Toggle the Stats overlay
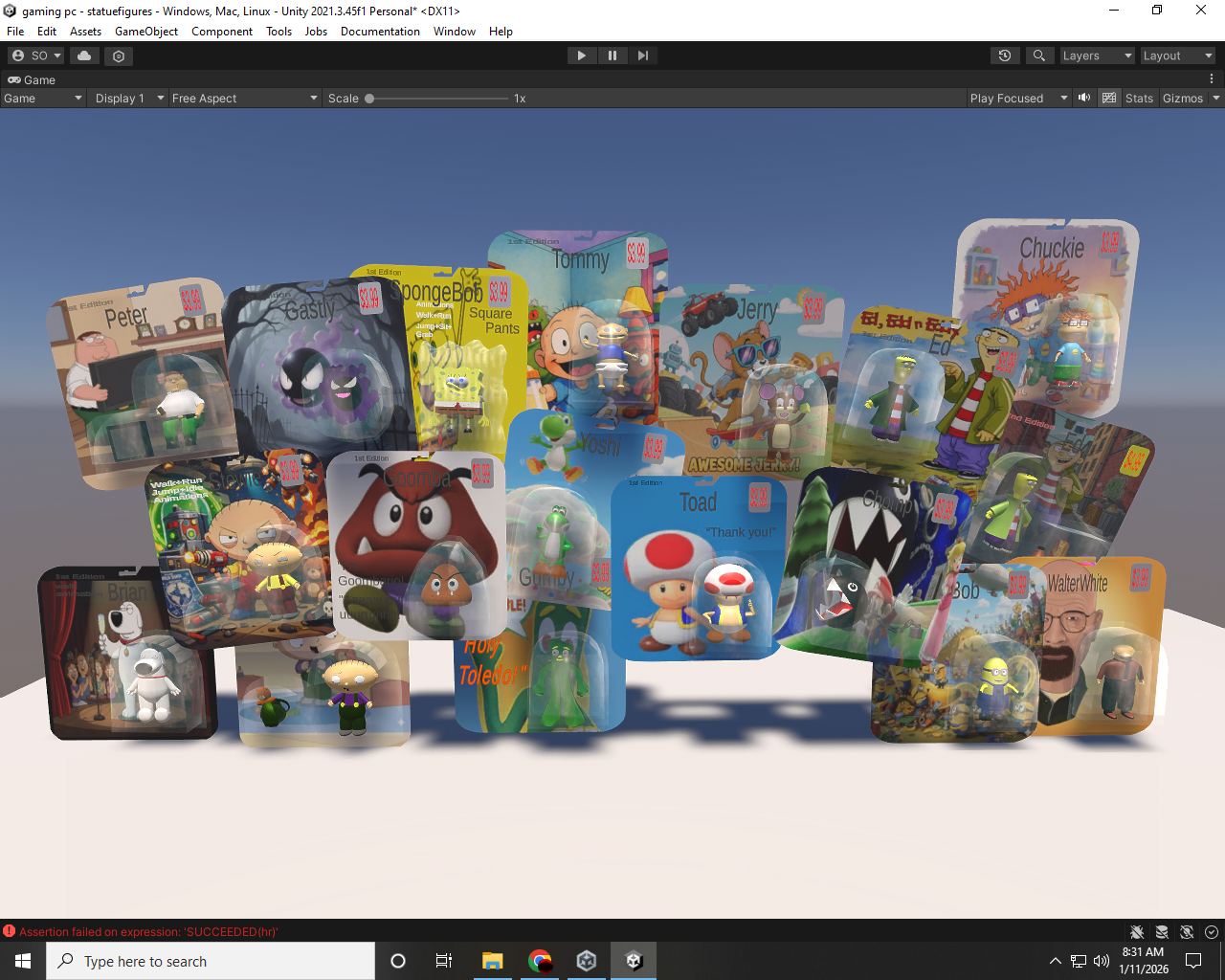 (1139, 98)
